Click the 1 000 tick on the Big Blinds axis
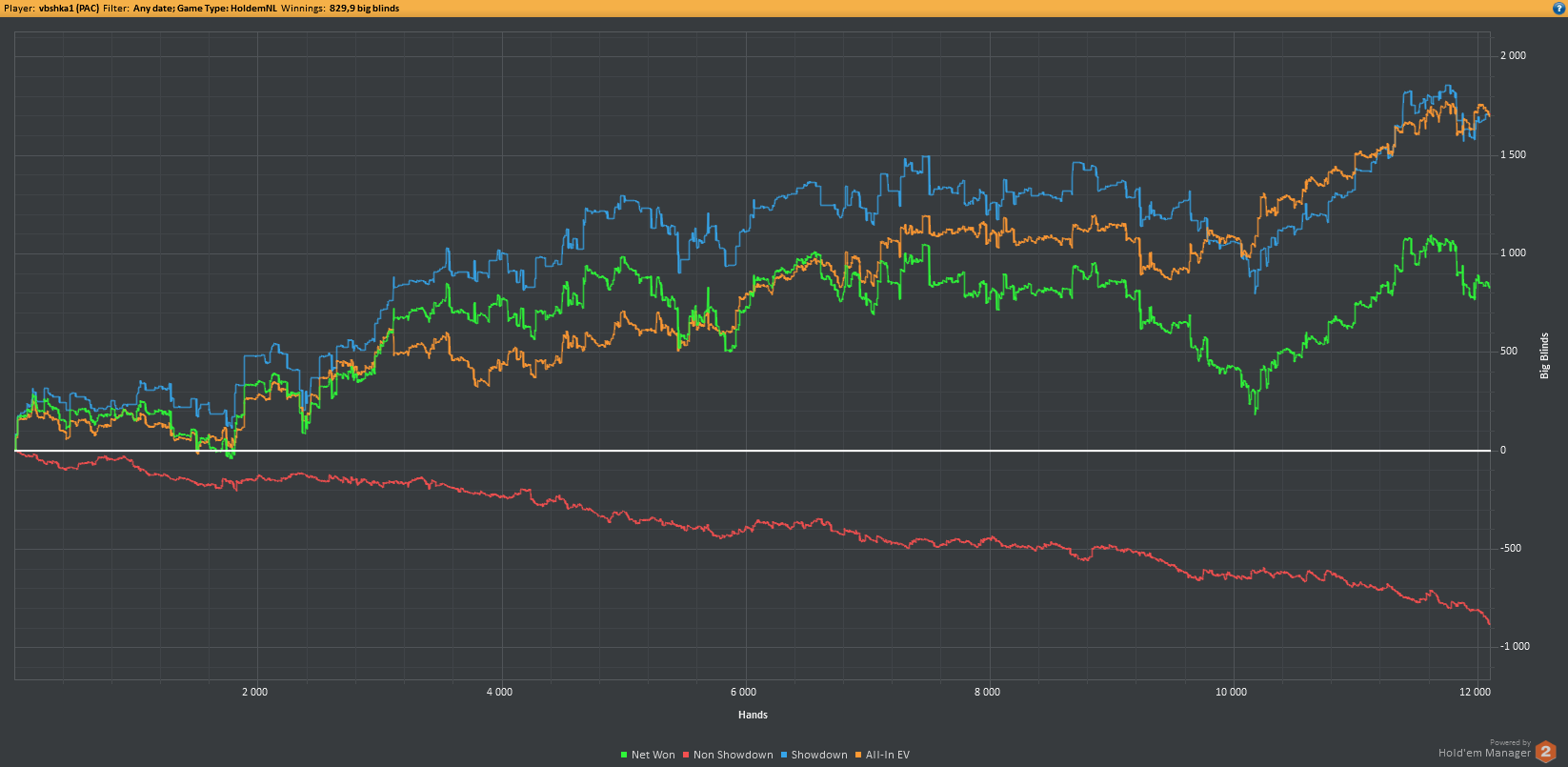The width and height of the screenshot is (1568, 767). [x=1513, y=252]
